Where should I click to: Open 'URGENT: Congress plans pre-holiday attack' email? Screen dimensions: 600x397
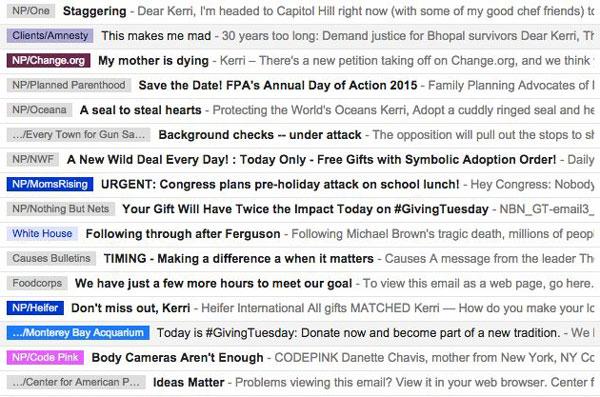tap(280, 184)
